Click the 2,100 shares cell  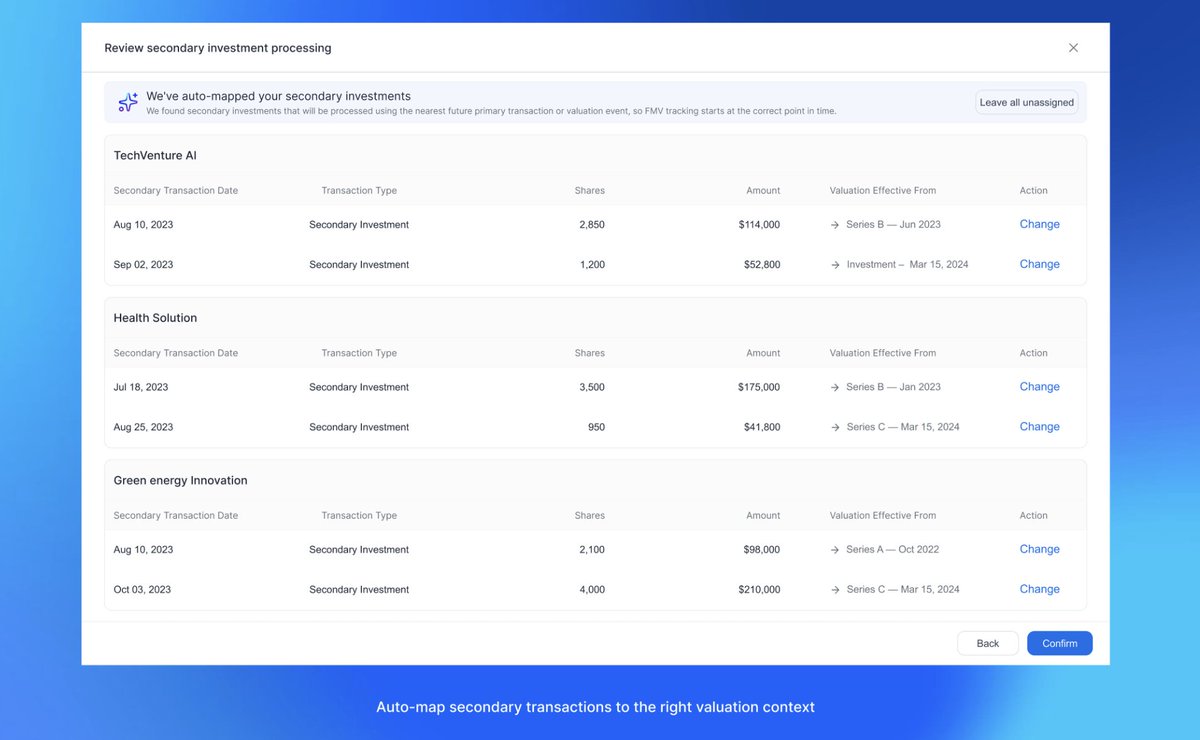(x=592, y=550)
